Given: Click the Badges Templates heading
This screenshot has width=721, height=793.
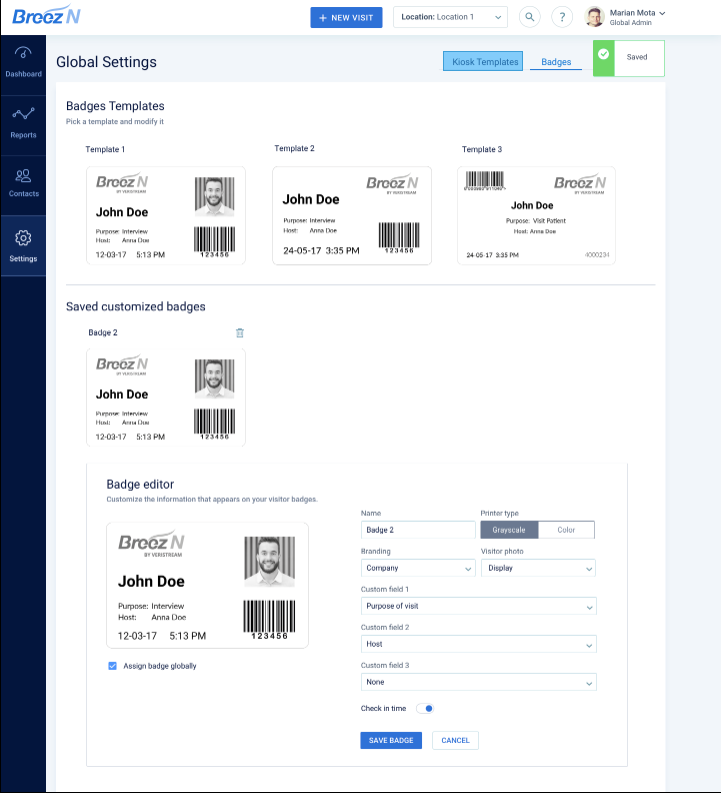Looking at the screenshot, I should pyautogui.click(x=115, y=106).
